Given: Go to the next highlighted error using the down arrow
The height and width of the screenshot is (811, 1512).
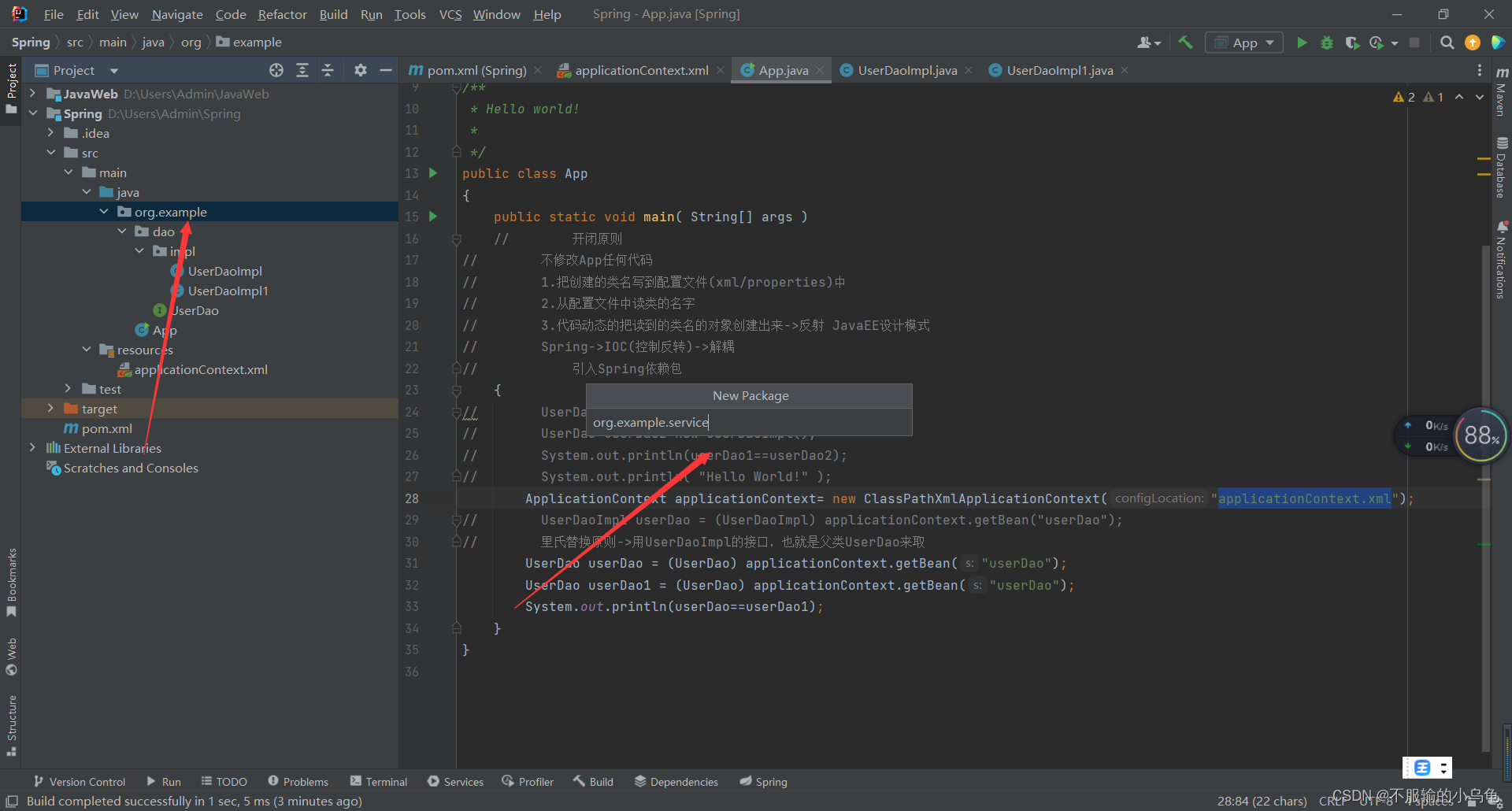Looking at the screenshot, I should click(1480, 97).
